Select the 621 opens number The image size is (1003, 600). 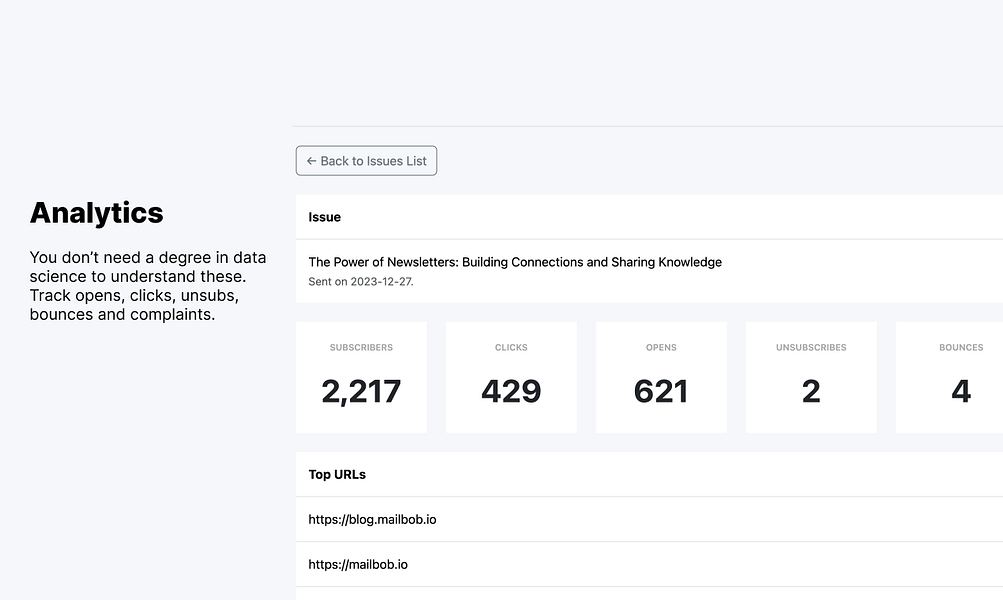tap(661, 391)
